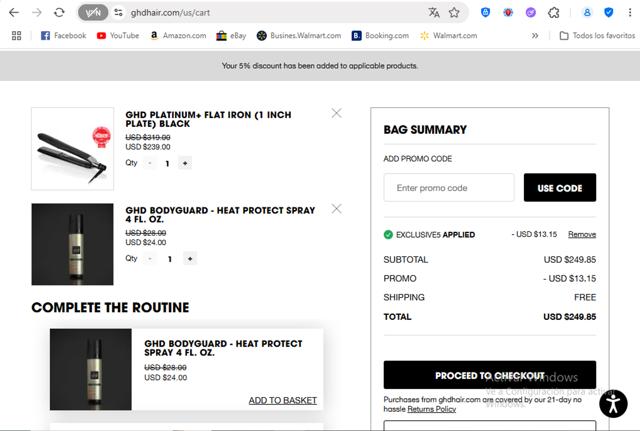Viewport: 640px width, 431px height.
Task: Go back to the previous page
Action: (x=14, y=13)
